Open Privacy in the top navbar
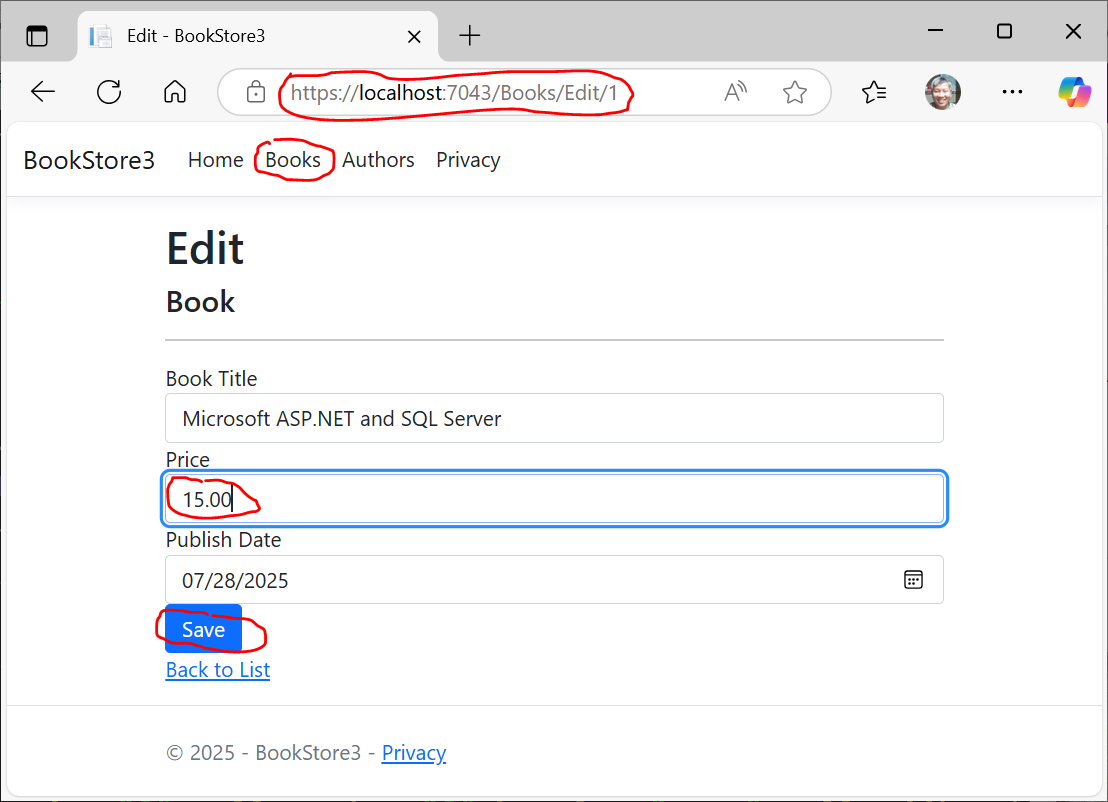1108x802 pixels. click(x=468, y=160)
